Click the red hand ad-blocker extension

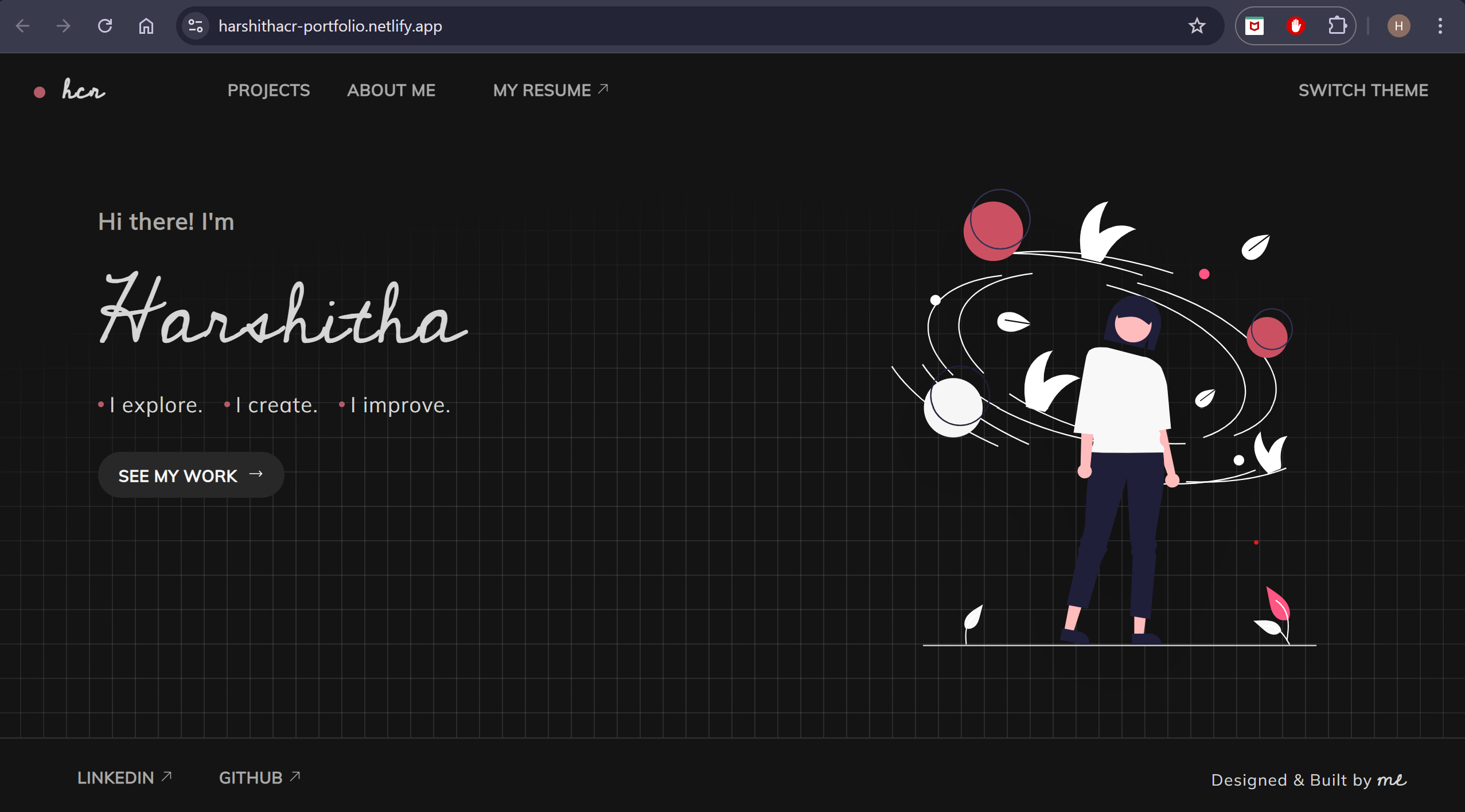coord(1296,26)
